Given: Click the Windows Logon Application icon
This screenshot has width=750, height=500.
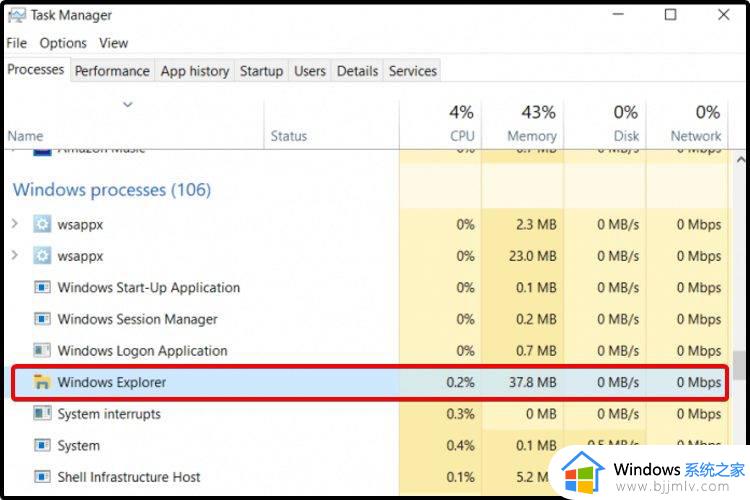Looking at the screenshot, I should (x=42, y=351).
